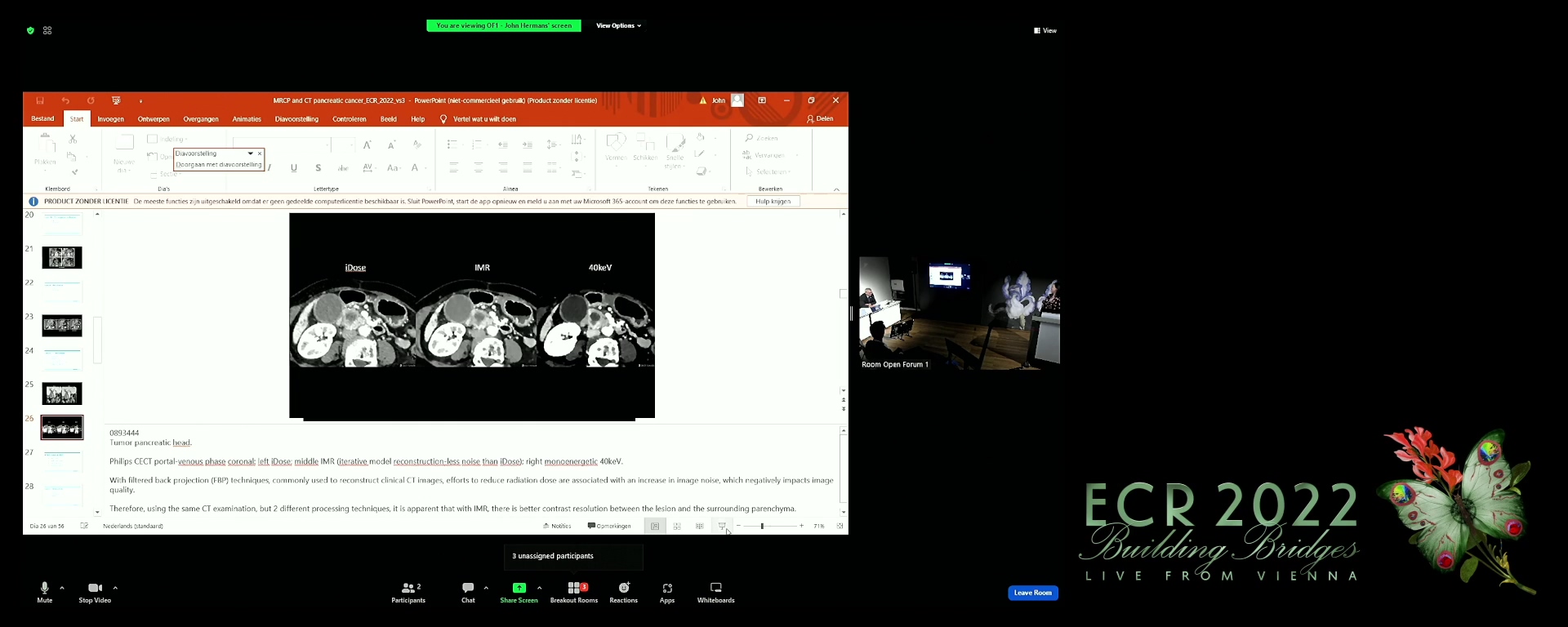1568x627 pixels.
Task: Open the line spacing dropdown
Action: 553,145
